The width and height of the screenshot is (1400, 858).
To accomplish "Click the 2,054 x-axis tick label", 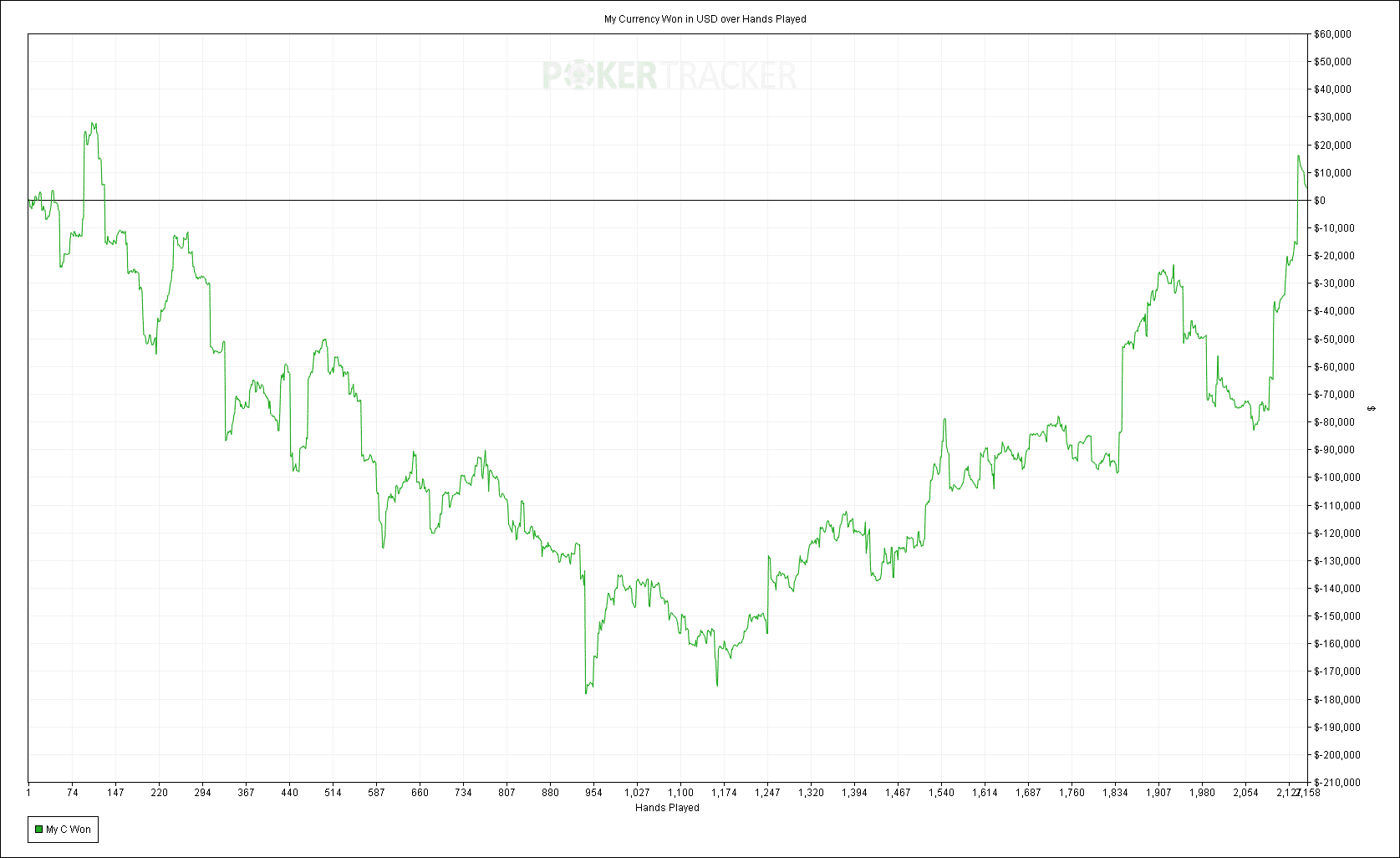I will point(1245,793).
